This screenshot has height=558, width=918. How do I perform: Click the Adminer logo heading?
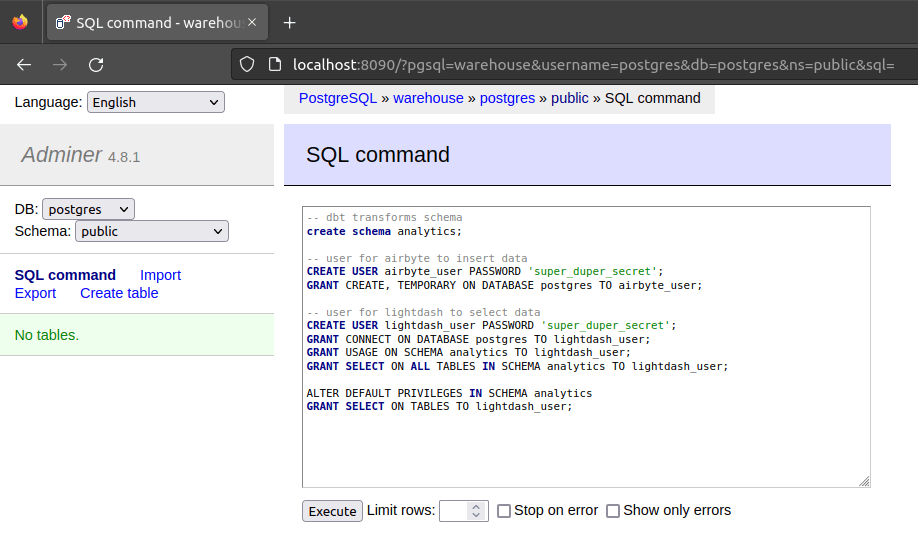click(x=61, y=155)
